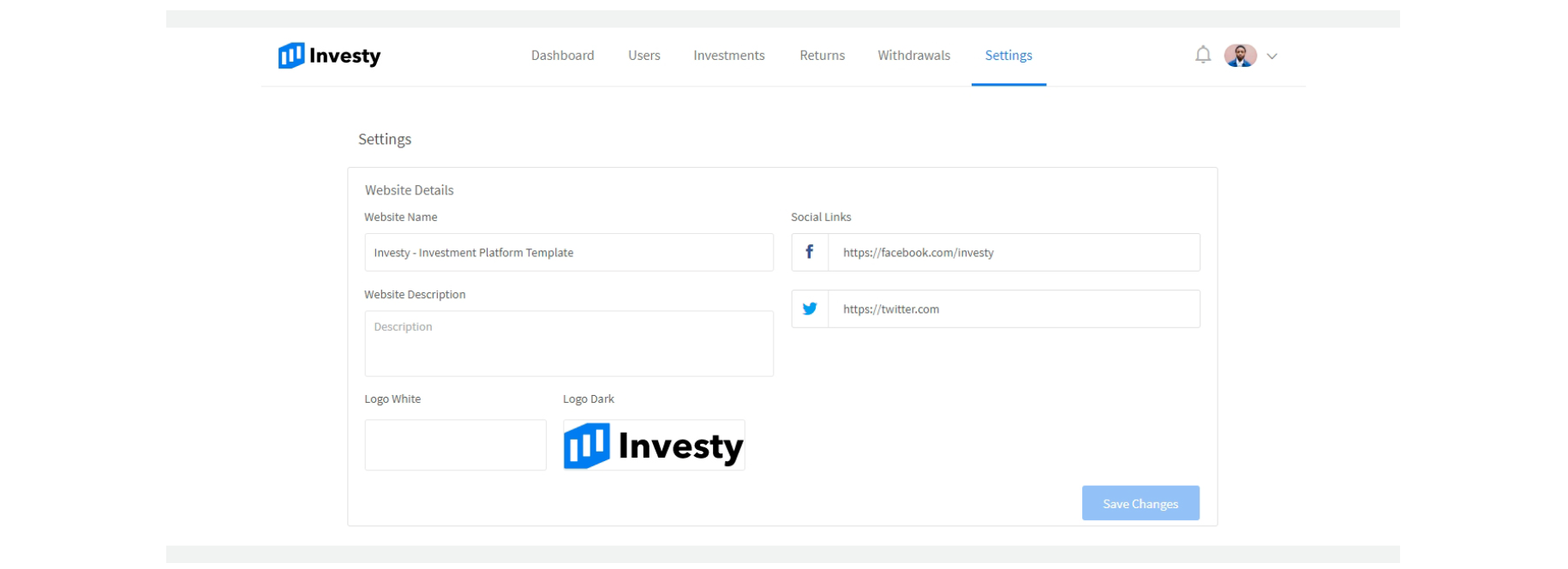
Task: Open the notifications bell
Action: tap(1203, 55)
